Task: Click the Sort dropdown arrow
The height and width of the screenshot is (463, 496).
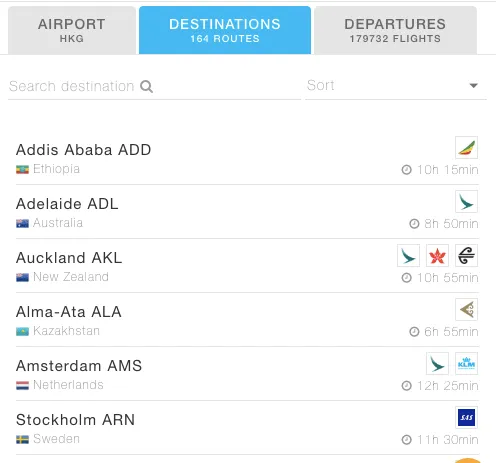Action: (473, 86)
